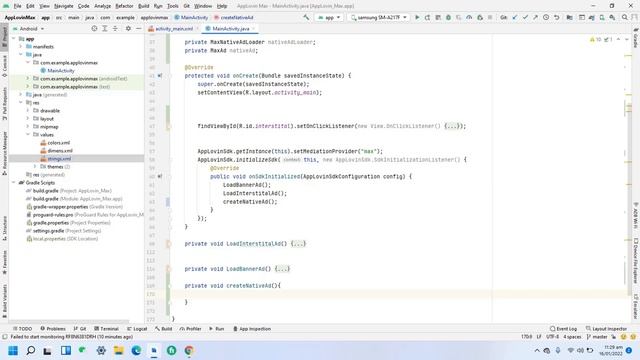640x360 pixels.
Task: Switch to the activity_main.xml tab
Action: 173,29
